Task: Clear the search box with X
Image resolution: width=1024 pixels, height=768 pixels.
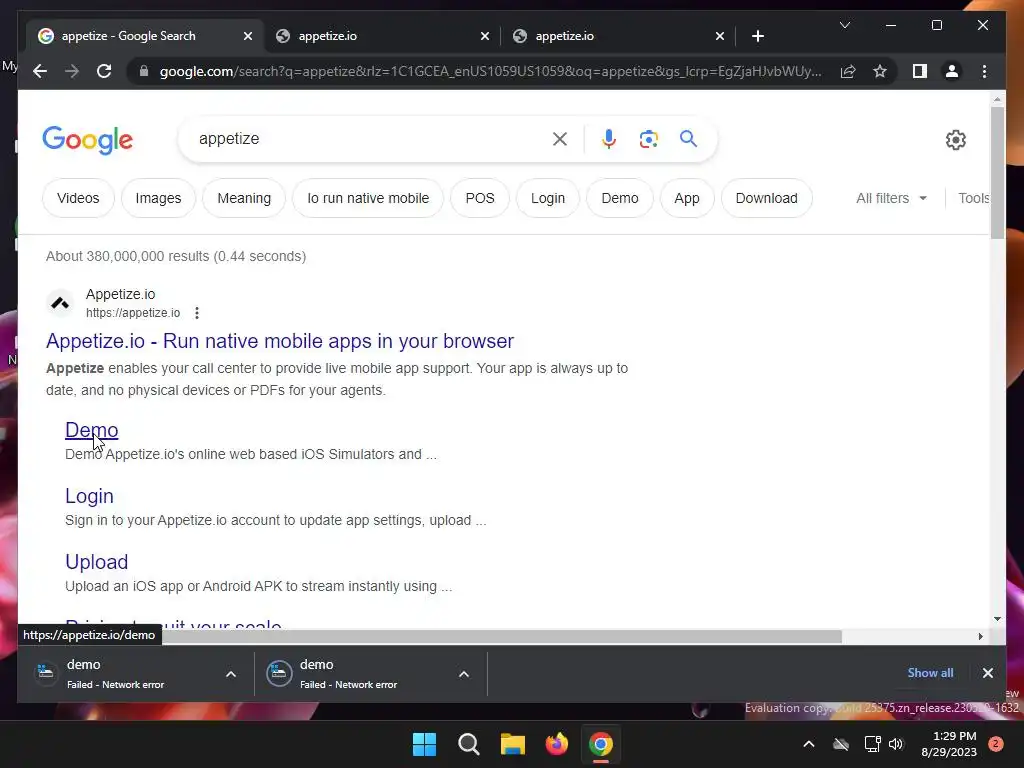Action: click(560, 139)
